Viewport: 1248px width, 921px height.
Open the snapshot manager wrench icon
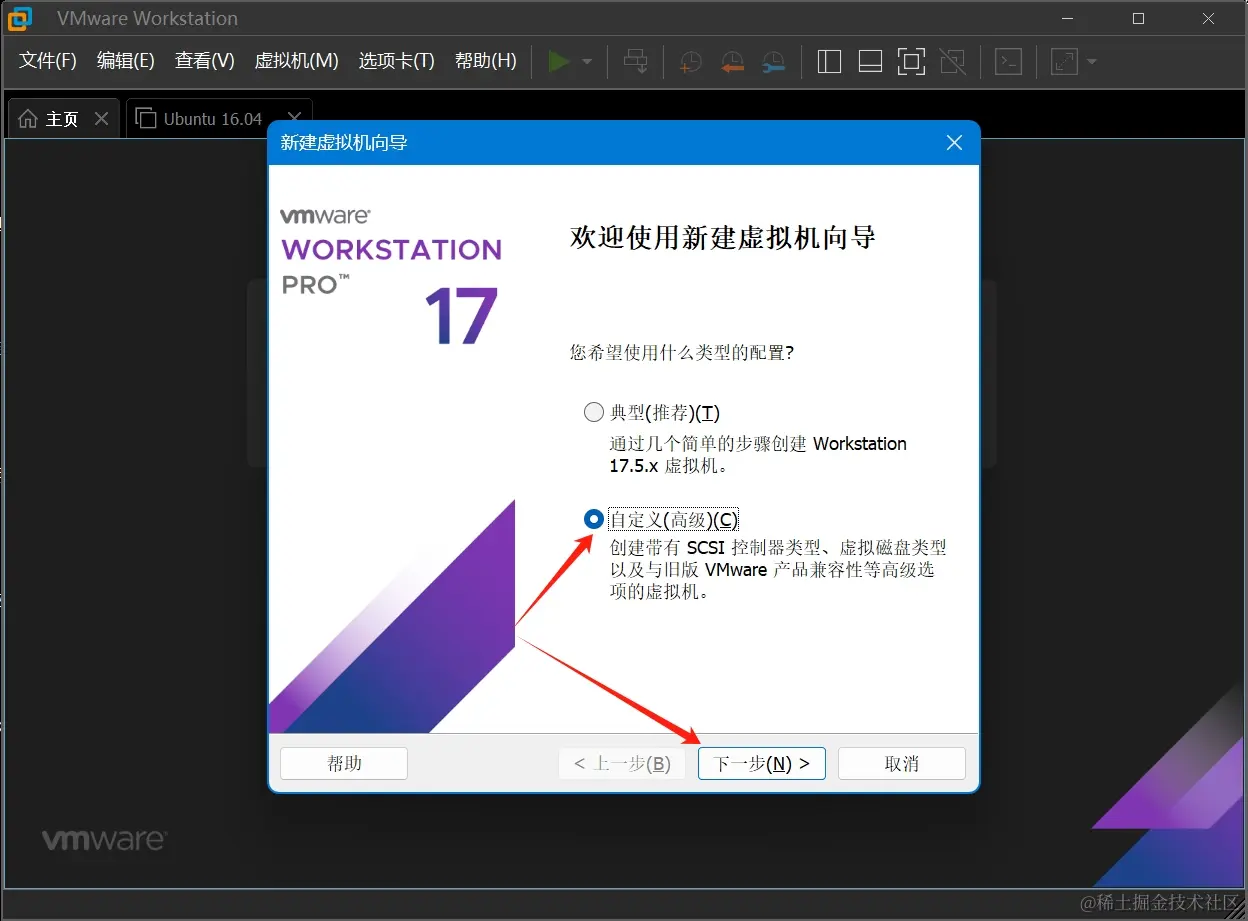pos(772,62)
